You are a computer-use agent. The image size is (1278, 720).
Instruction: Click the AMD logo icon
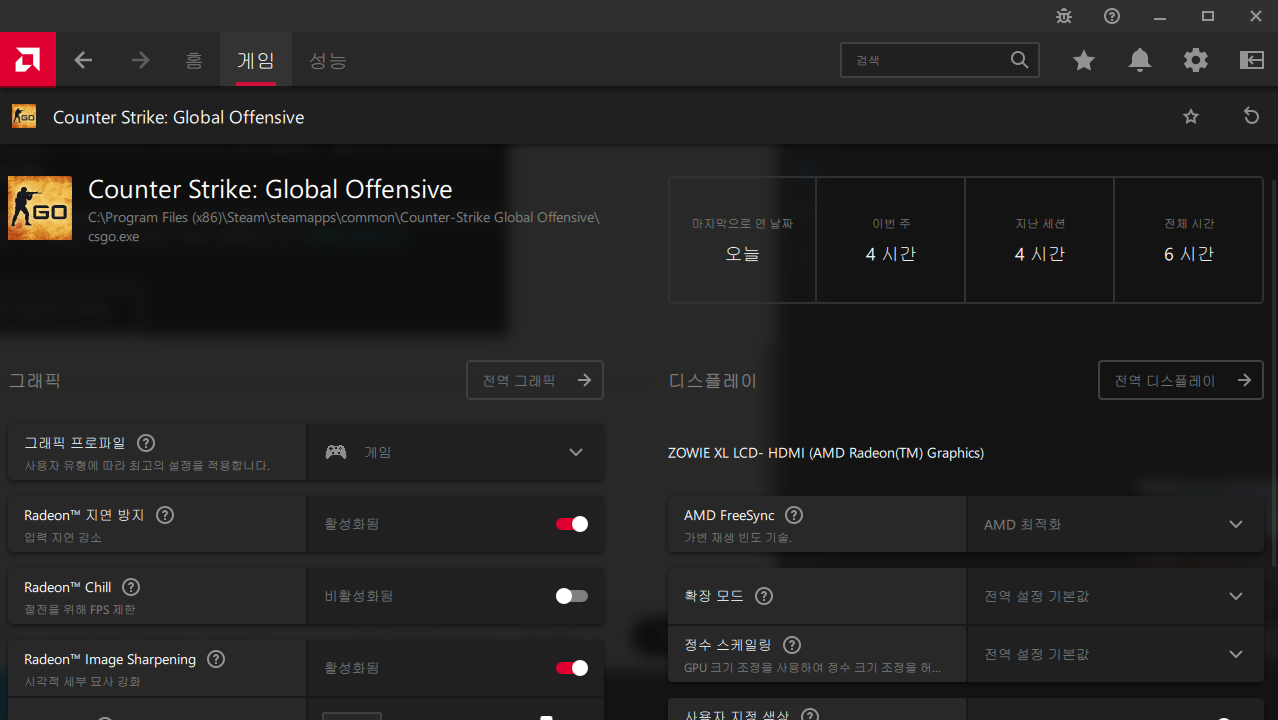click(x=28, y=60)
